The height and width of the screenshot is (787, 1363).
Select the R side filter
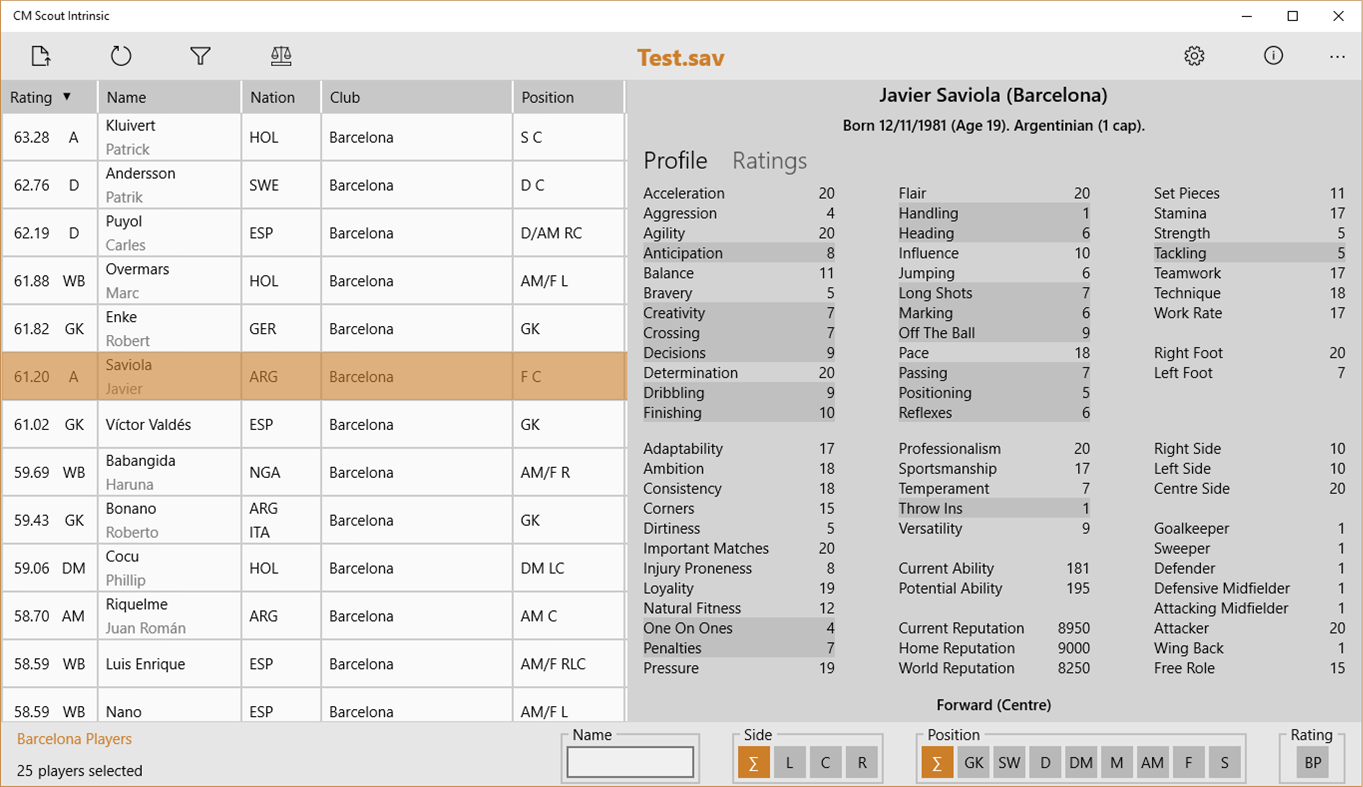(x=861, y=761)
